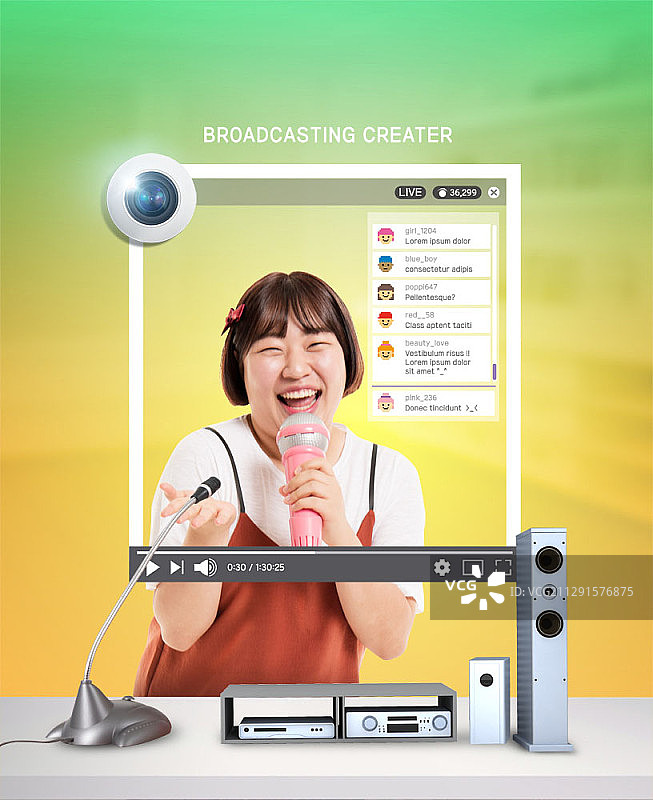653x800 pixels.
Task: Enter fullscreen mode
Action: click(503, 567)
